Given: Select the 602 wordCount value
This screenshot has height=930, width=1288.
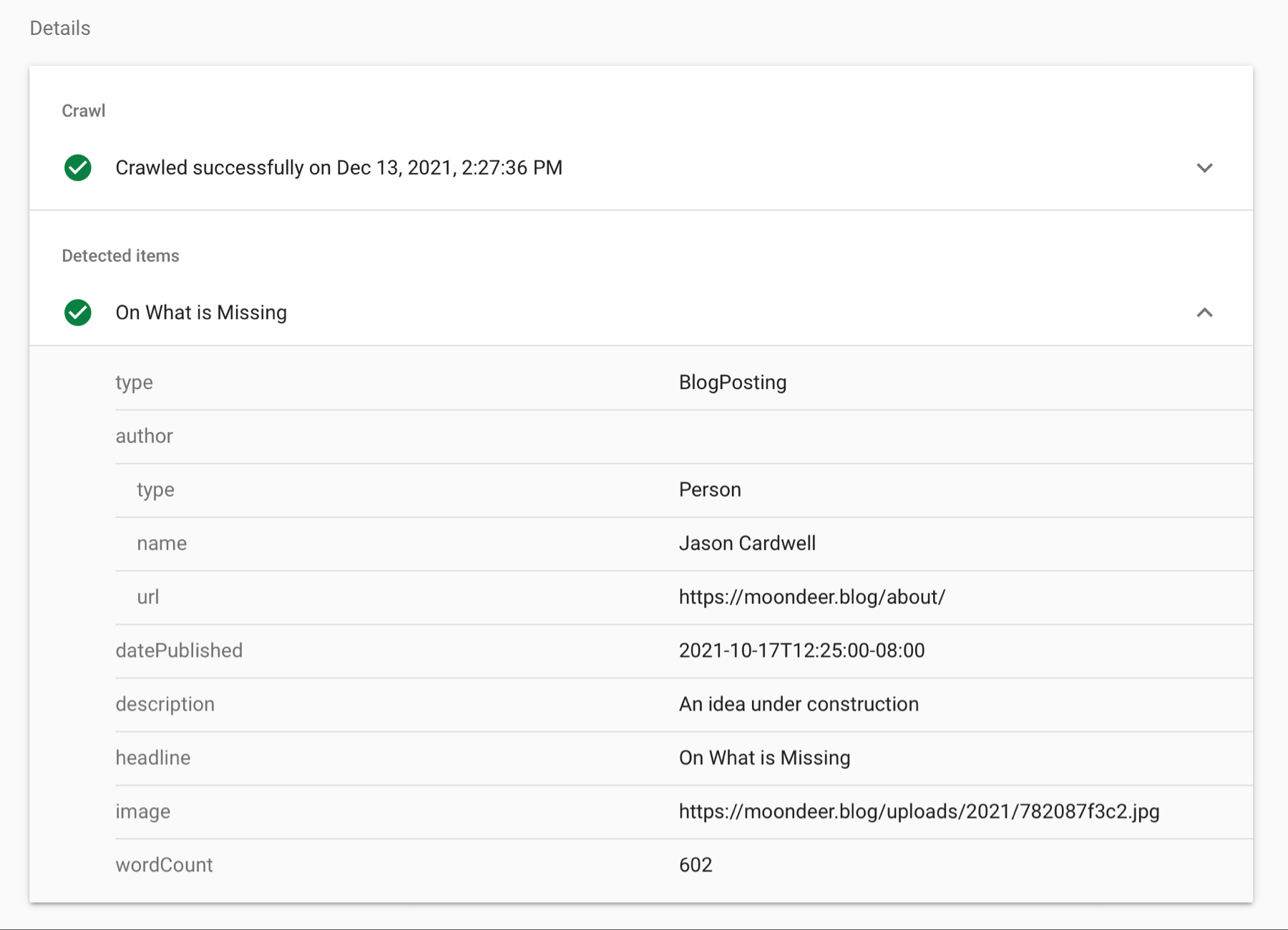Looking at the screenshot, I should [x=695, y=866].
